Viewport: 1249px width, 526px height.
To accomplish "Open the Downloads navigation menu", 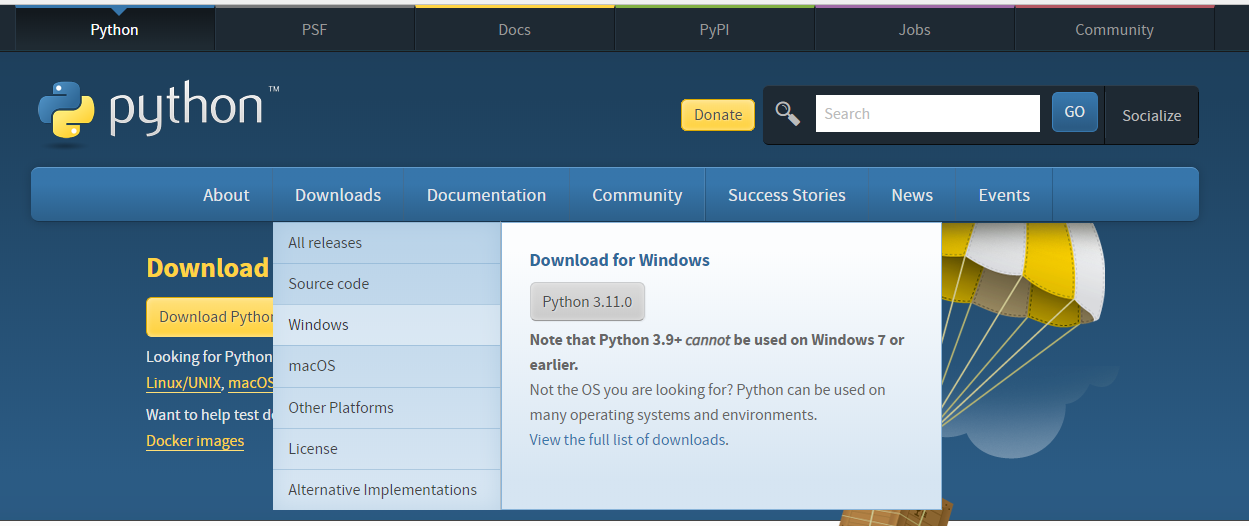I will point(338,196).
